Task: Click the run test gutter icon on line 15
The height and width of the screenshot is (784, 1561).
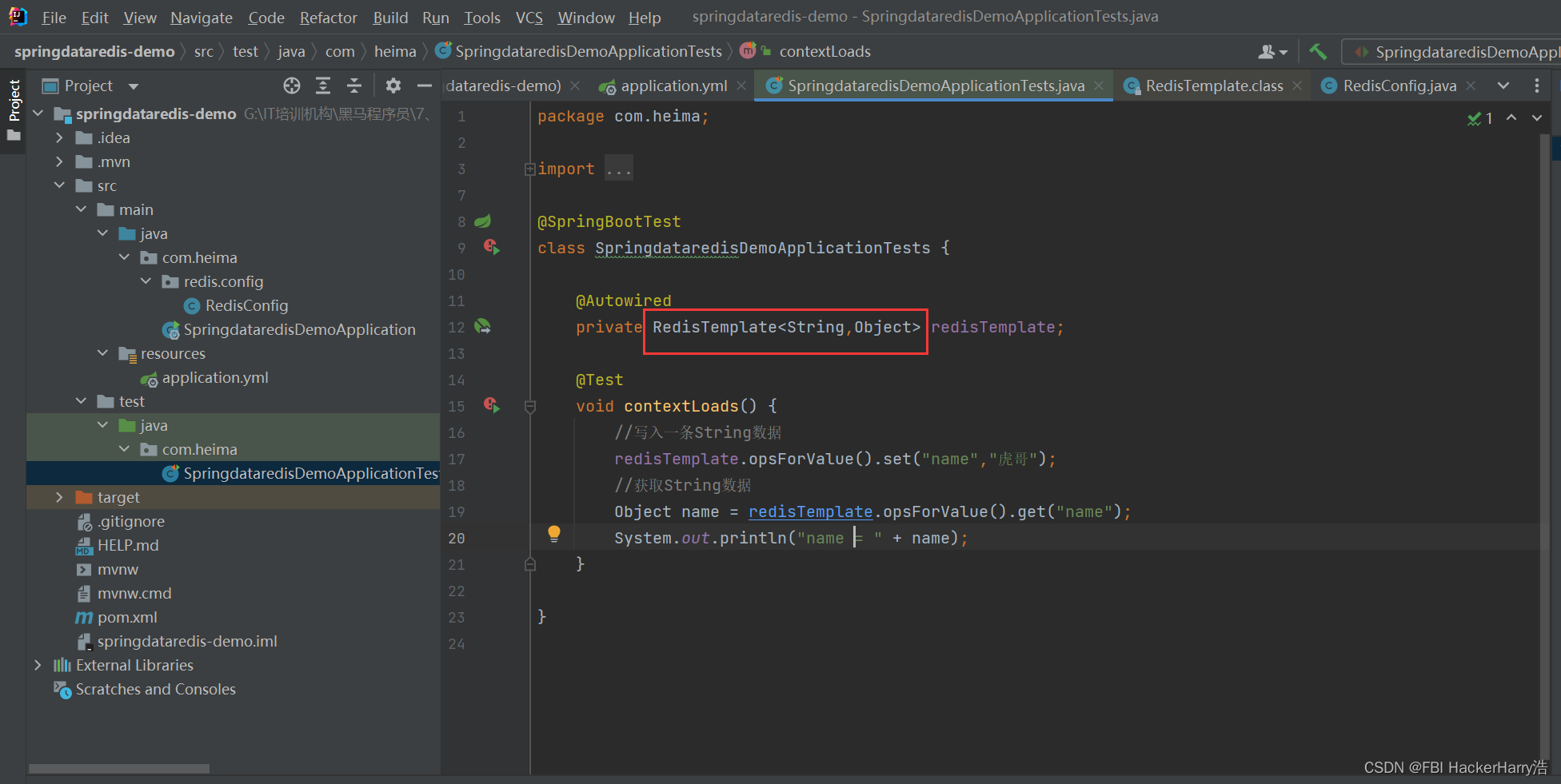Action: click(x=492, y=406)
